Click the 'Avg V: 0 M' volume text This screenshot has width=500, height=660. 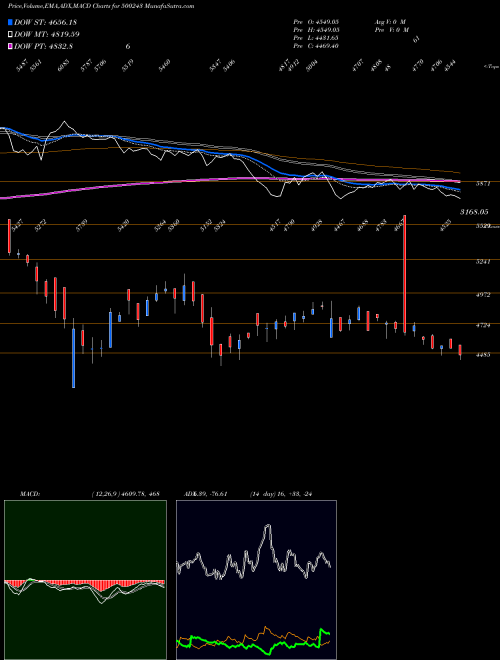tap(390, 21)
